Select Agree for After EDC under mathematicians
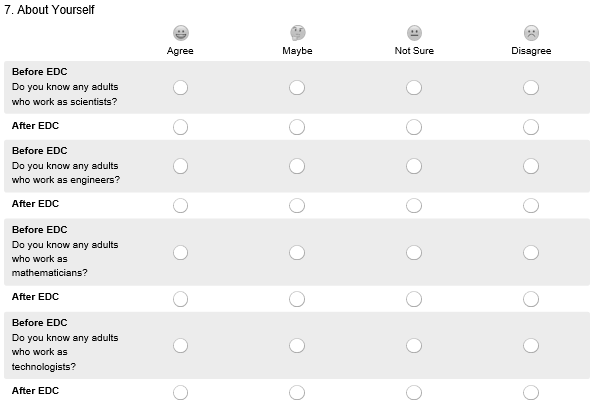 180,299
